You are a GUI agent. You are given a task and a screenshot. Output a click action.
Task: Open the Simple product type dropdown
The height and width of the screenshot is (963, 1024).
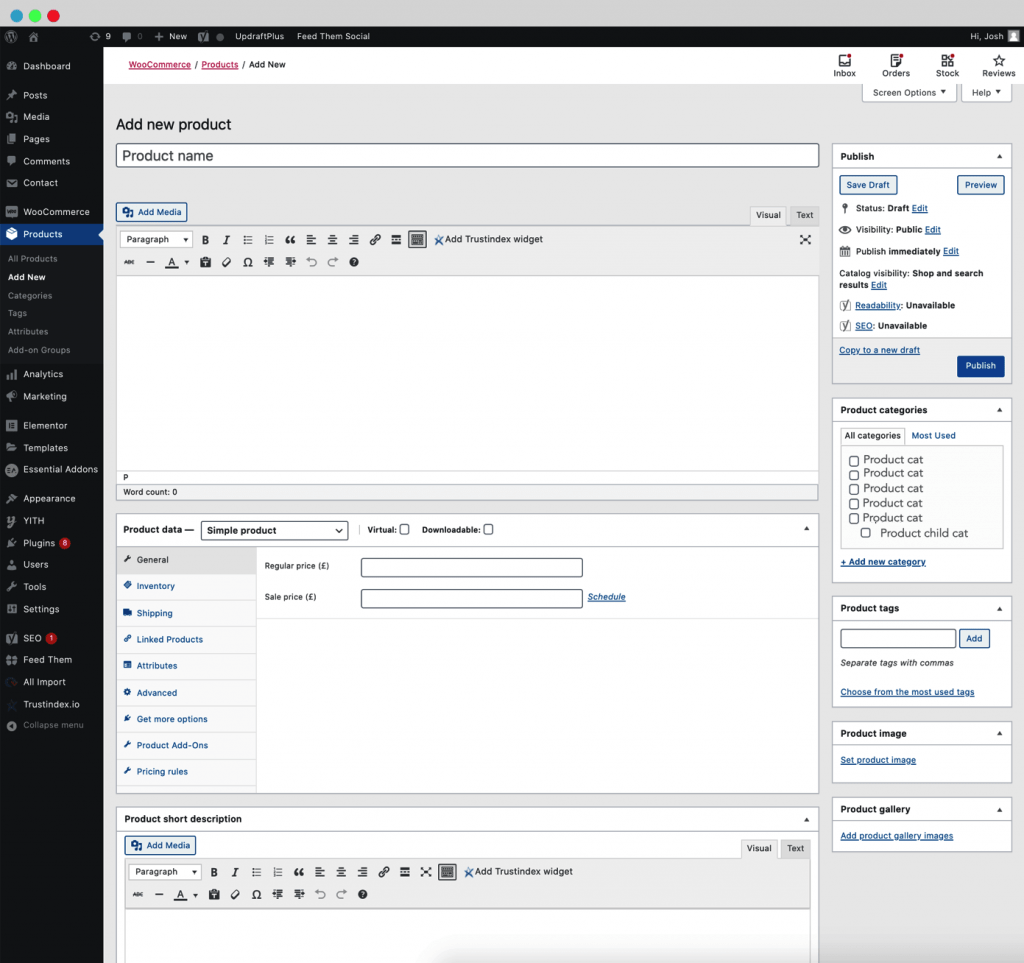pos(274,529)
